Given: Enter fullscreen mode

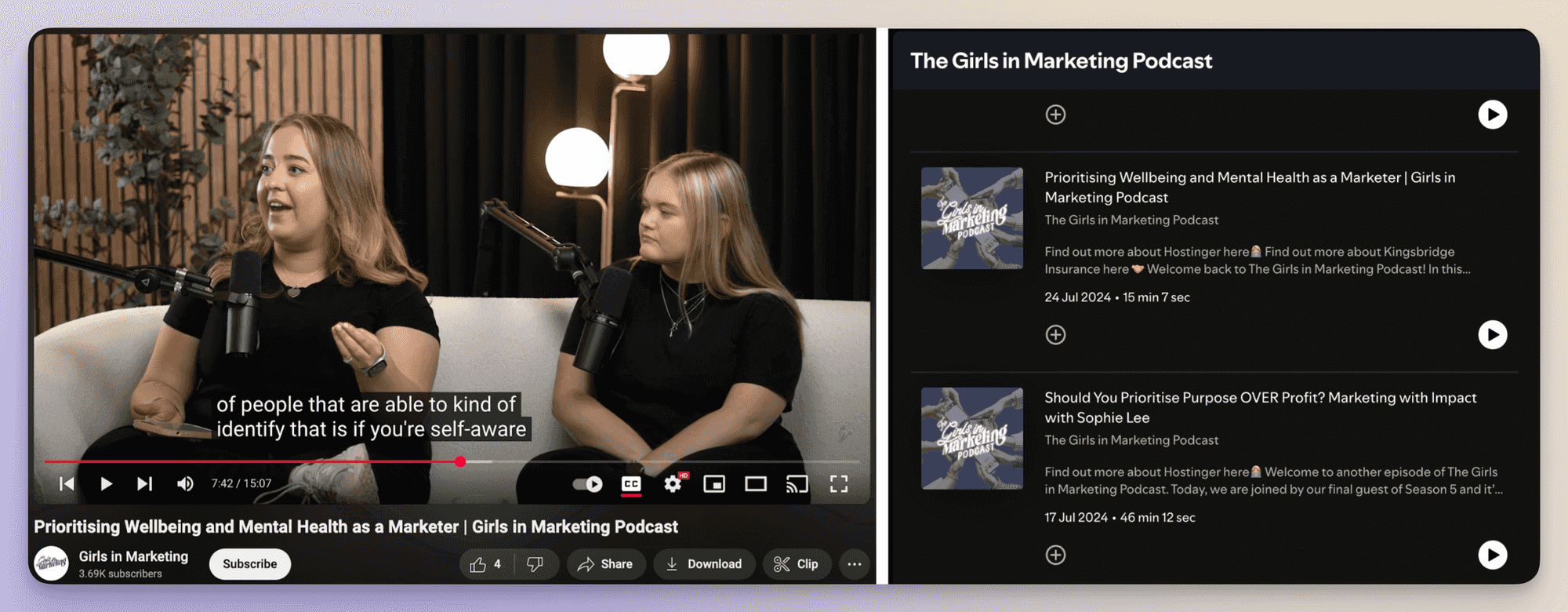Looking at the screenshot, I should pos(839,484).
